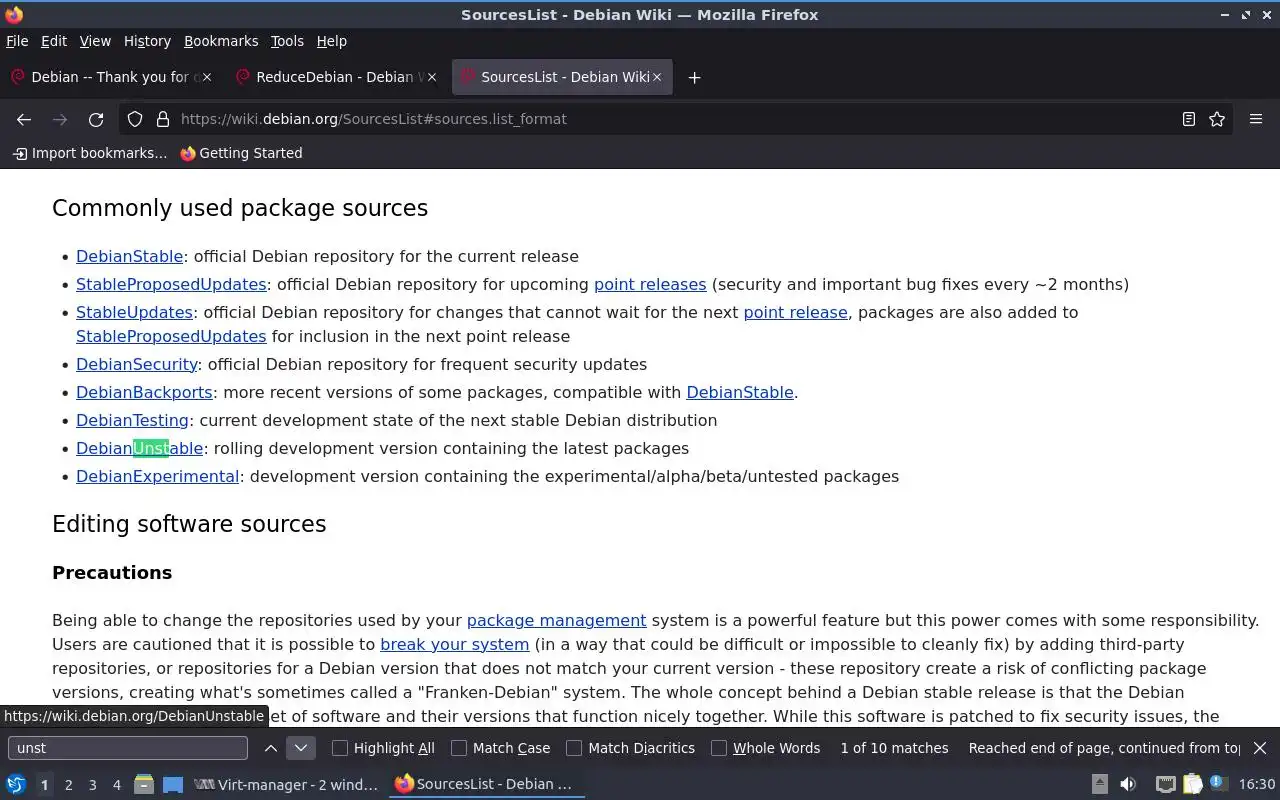Open the History menu
This screenshot has width=1280, height=800.
tap(147, 41)
